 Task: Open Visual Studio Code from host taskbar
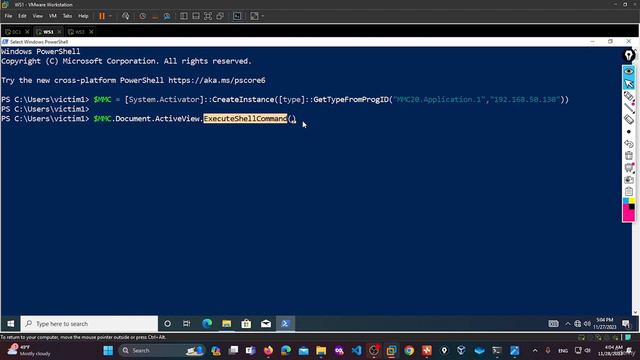coord(356,351)
